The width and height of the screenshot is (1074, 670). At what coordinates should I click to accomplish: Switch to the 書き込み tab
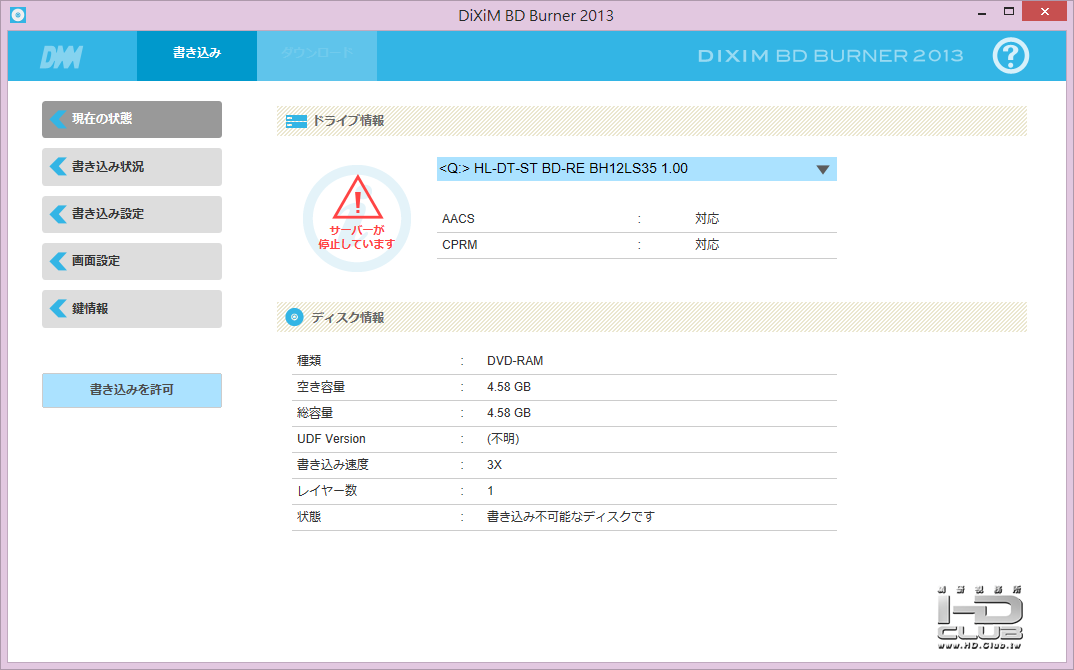pyautogui.click(x=197, y=55)
